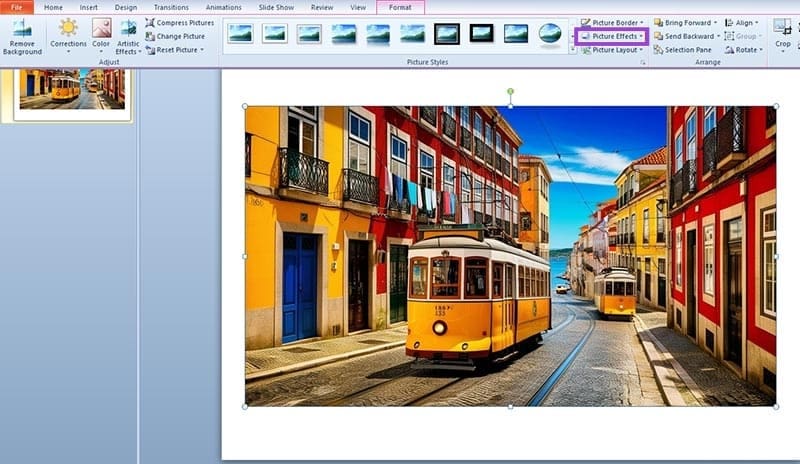Viewport: 800px width, 464px height.
Task: Apply the oval picture style
Action: tap(550, 34)
